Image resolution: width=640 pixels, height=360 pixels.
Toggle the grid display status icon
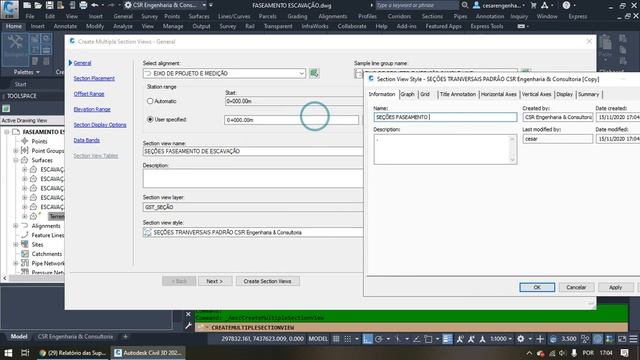(336, 339)
